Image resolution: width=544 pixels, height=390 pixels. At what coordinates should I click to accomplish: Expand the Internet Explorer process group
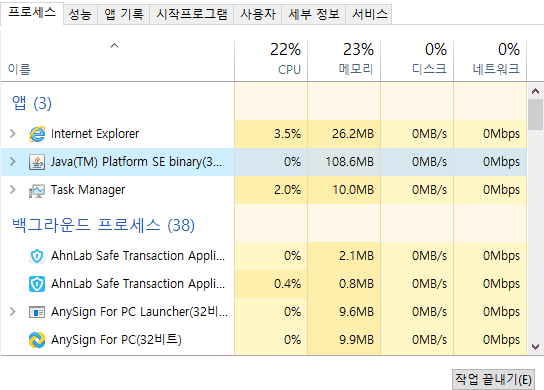click(13, 134)
